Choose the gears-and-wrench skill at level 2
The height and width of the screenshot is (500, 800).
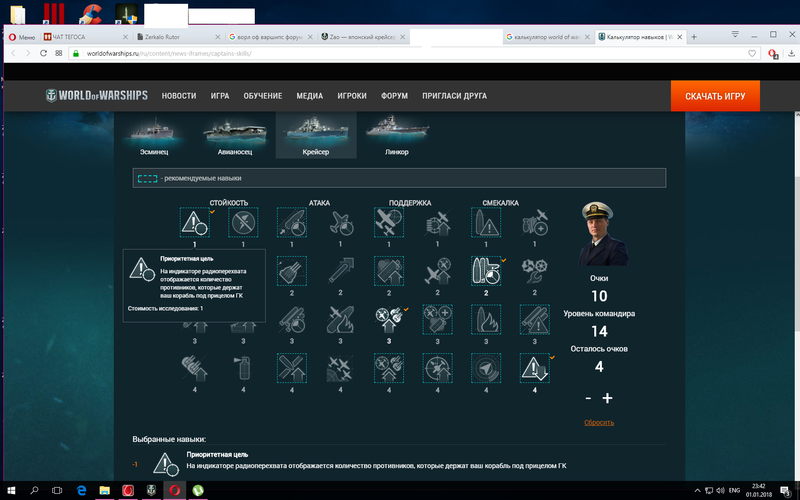(x=534, y=271)
